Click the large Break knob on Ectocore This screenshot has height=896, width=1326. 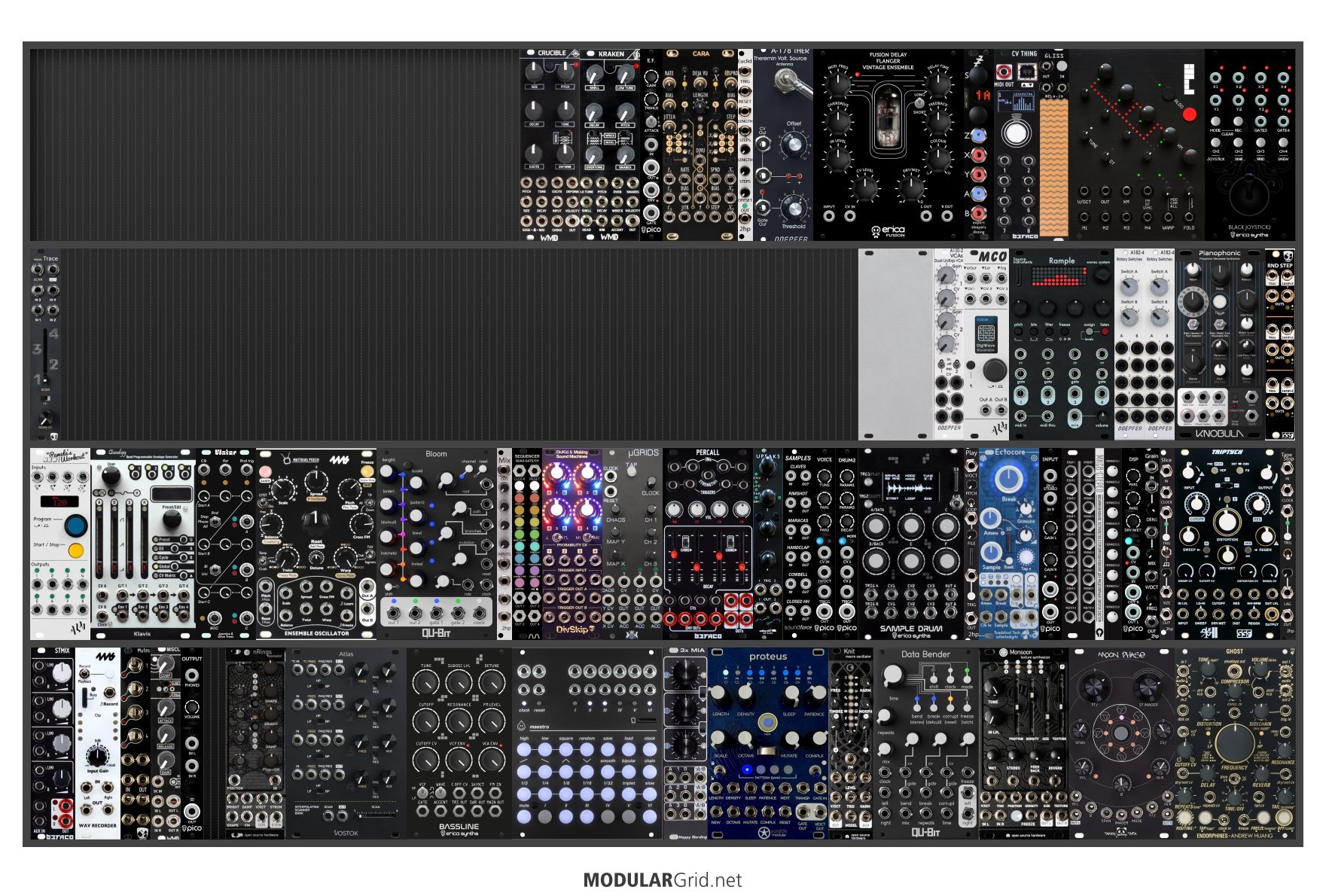1008,479
